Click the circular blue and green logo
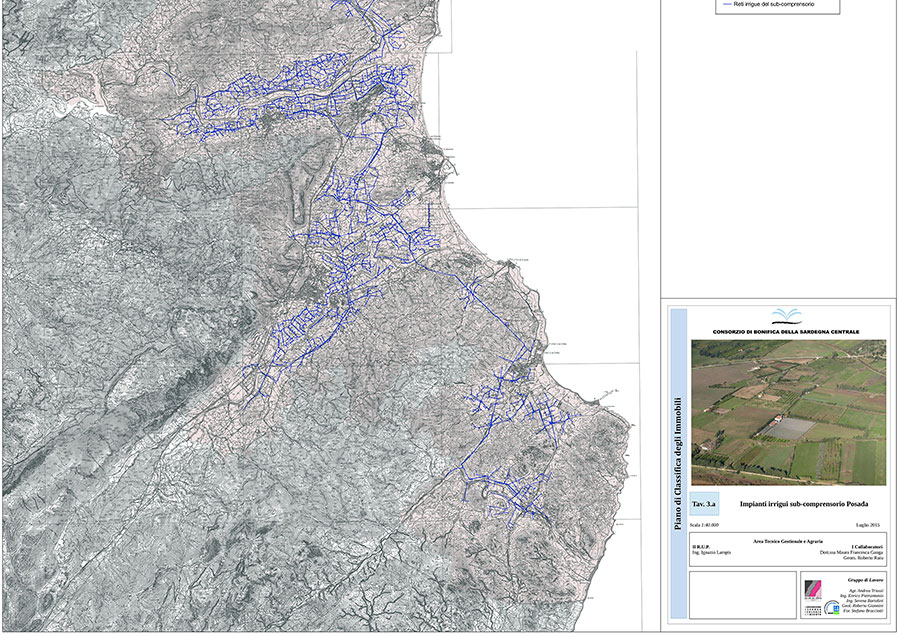Image resolution: width=900 pixels, height=637 pixels. point(832,608)
